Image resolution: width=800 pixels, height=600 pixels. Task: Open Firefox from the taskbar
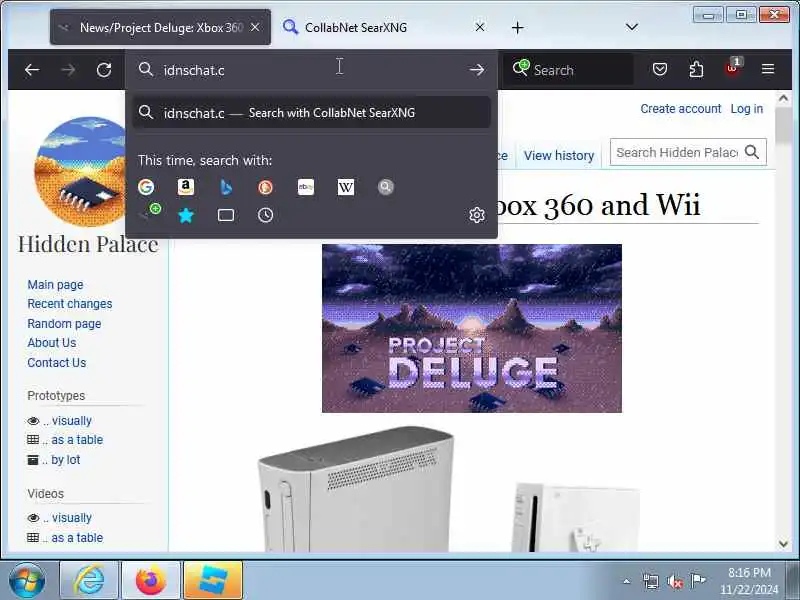151,580
